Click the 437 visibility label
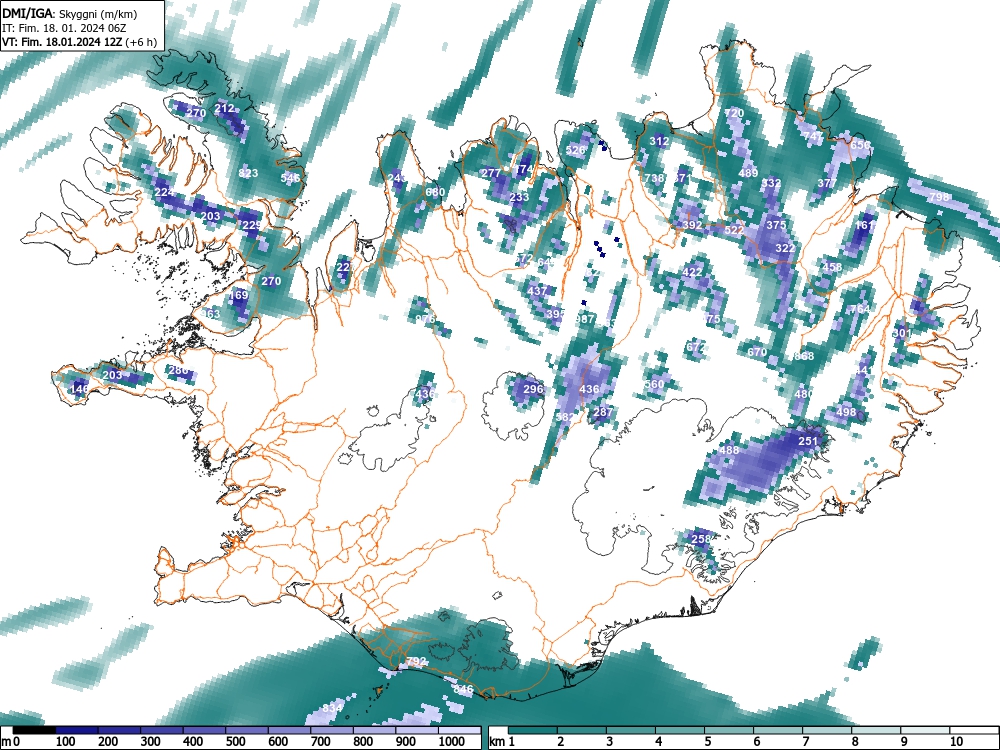 (x=538, y=291)
